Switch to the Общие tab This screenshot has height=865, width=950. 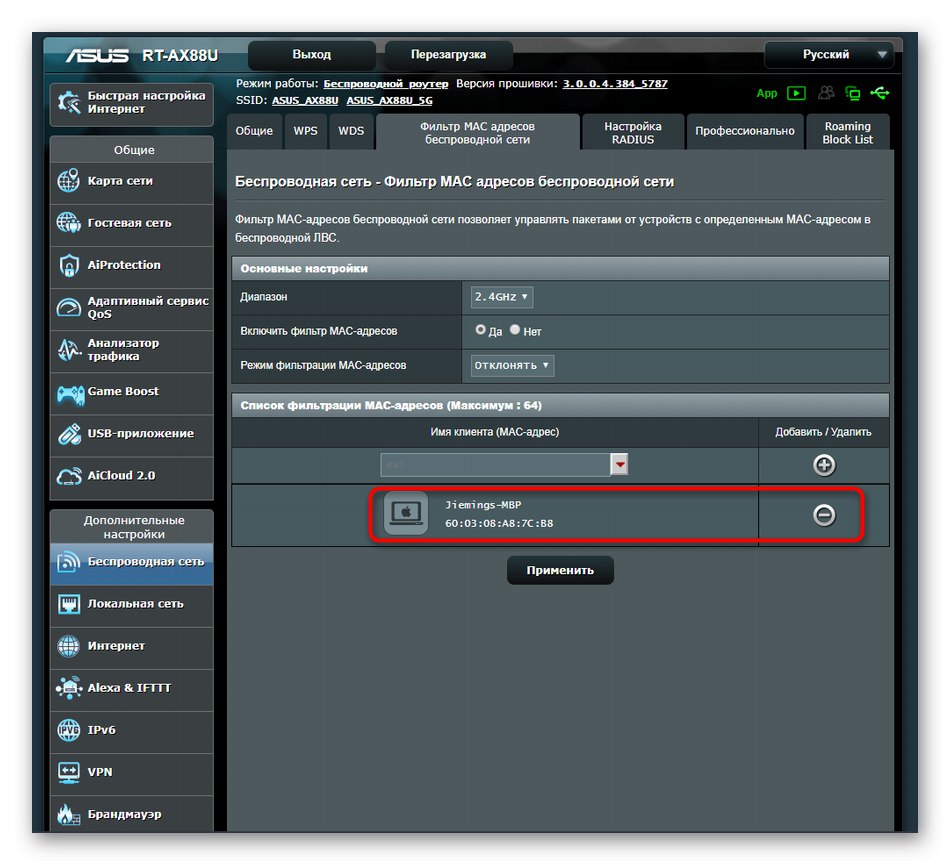click(254, 131)
